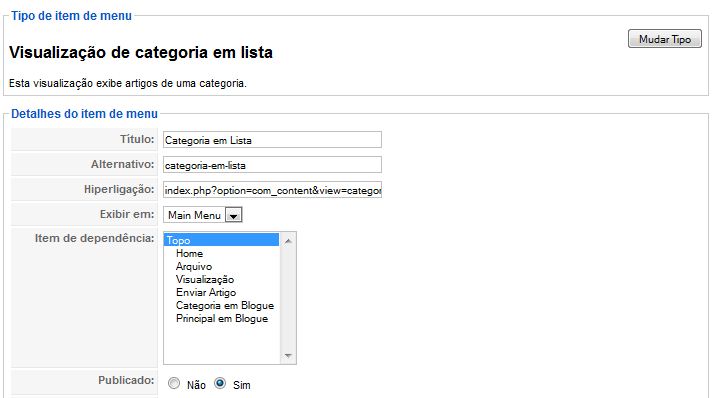Image resolution: width=714 pixels, height=398 pixels.
Task: Select Topo in dependency list
Action: click(221, 240)
